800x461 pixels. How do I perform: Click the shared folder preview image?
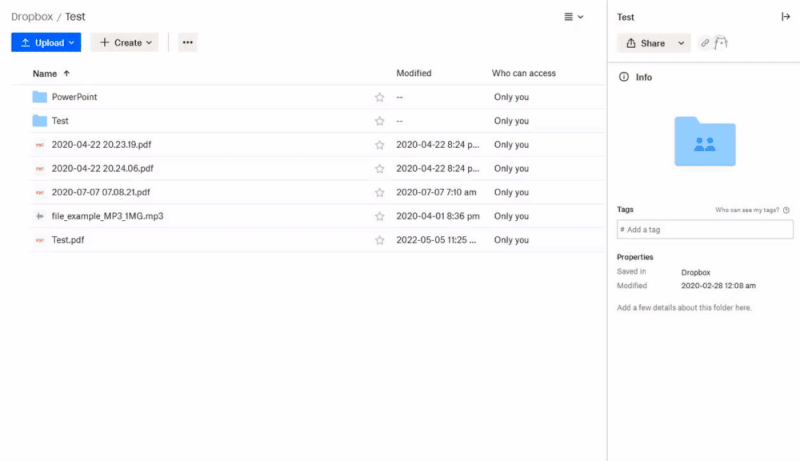(x=704, y=141)
